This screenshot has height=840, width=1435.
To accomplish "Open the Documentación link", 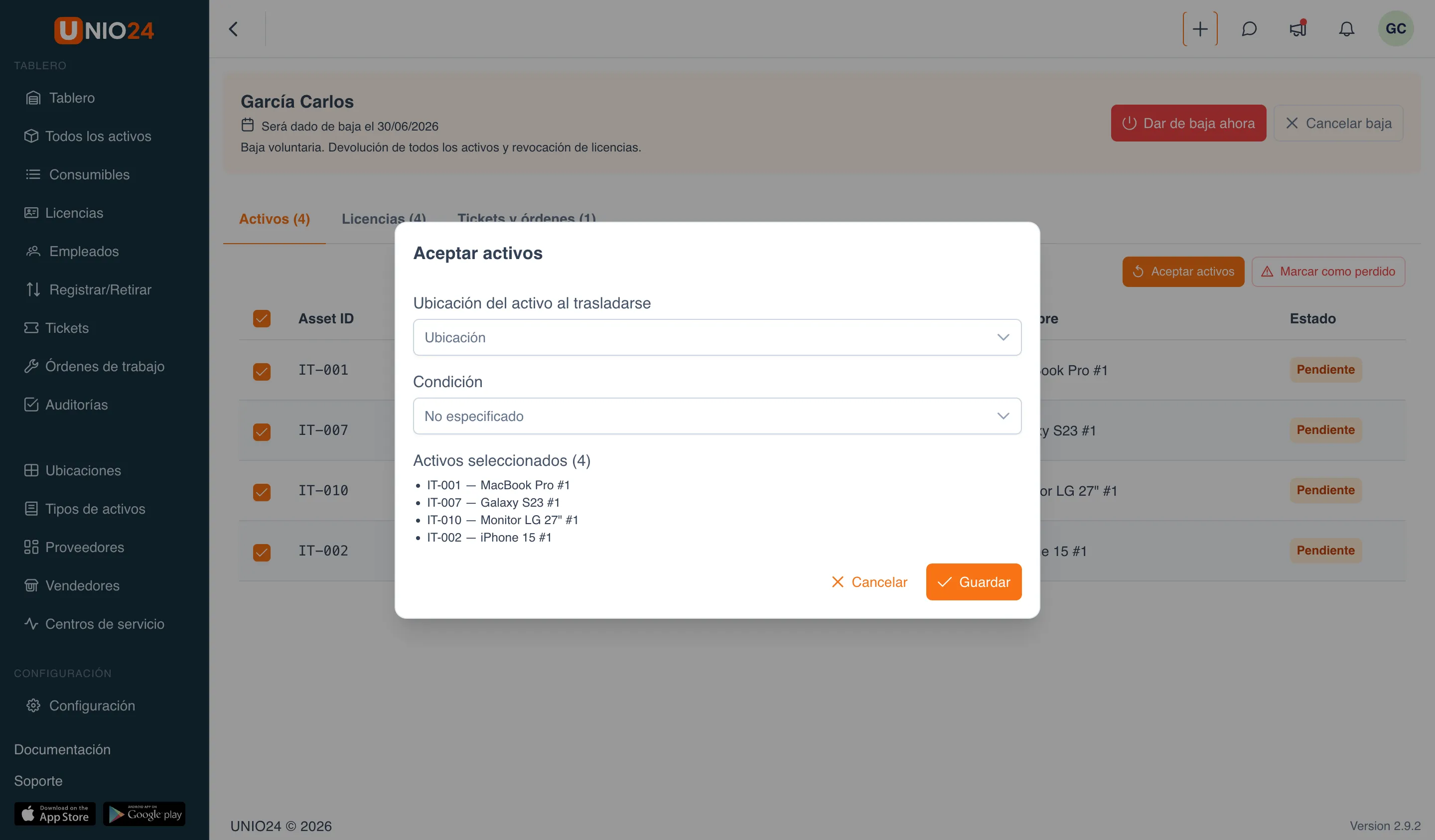I will 62,749.
